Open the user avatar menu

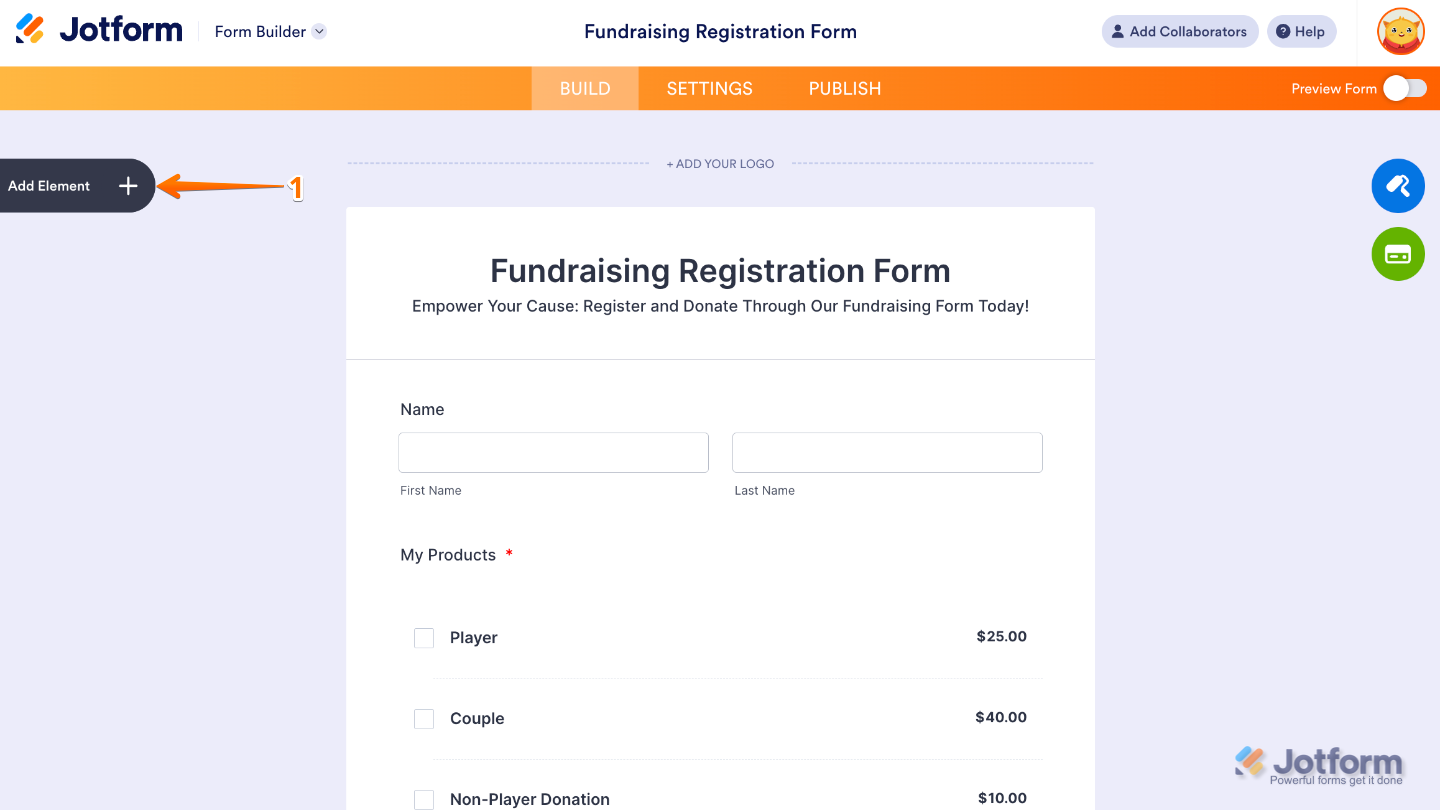(1399, 31)
